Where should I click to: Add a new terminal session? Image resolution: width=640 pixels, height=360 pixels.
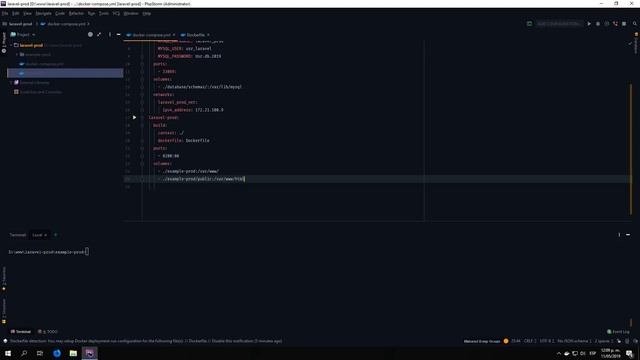coord(56,235)
